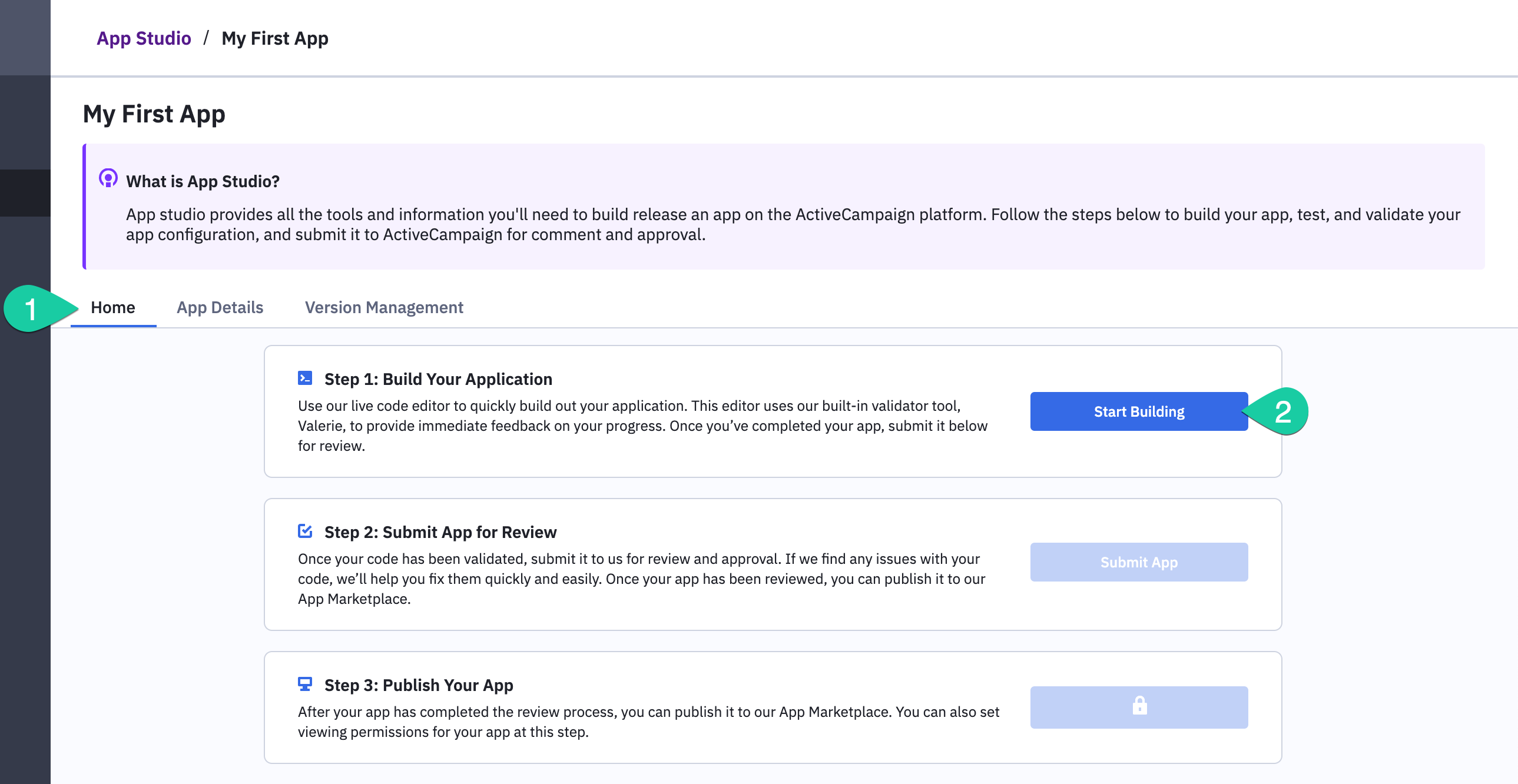Image resolution: width=1518 pixels, height=784 pixels.
Task: Click the monitor icon for Step 3
Action: 304,684
